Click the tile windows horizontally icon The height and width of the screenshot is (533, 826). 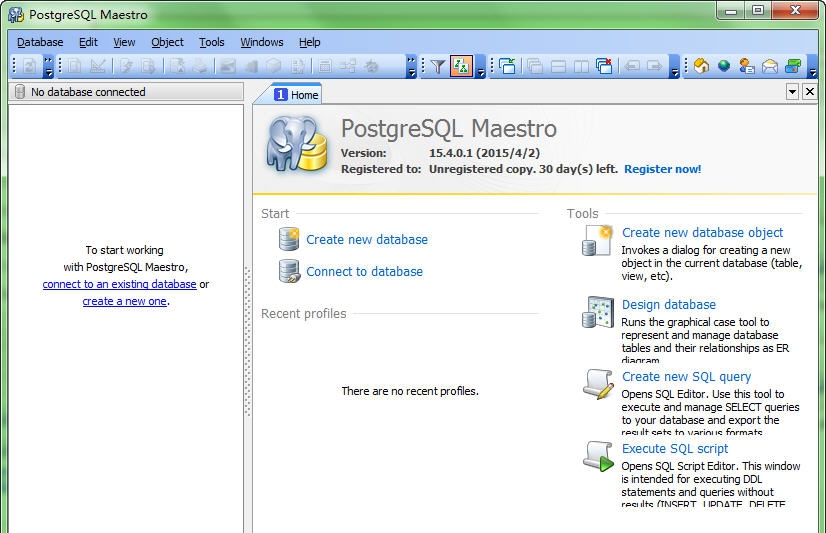[558, 66]
